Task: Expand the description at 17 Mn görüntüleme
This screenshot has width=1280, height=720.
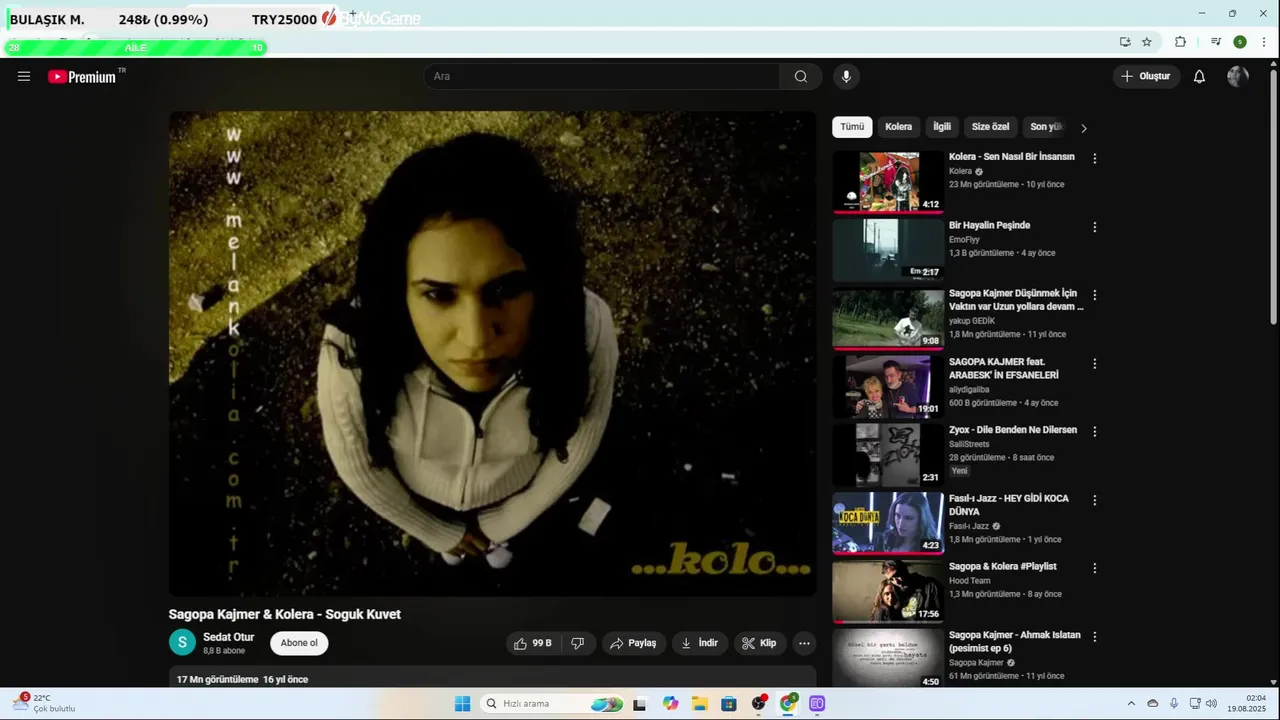Action: (492, 679)
